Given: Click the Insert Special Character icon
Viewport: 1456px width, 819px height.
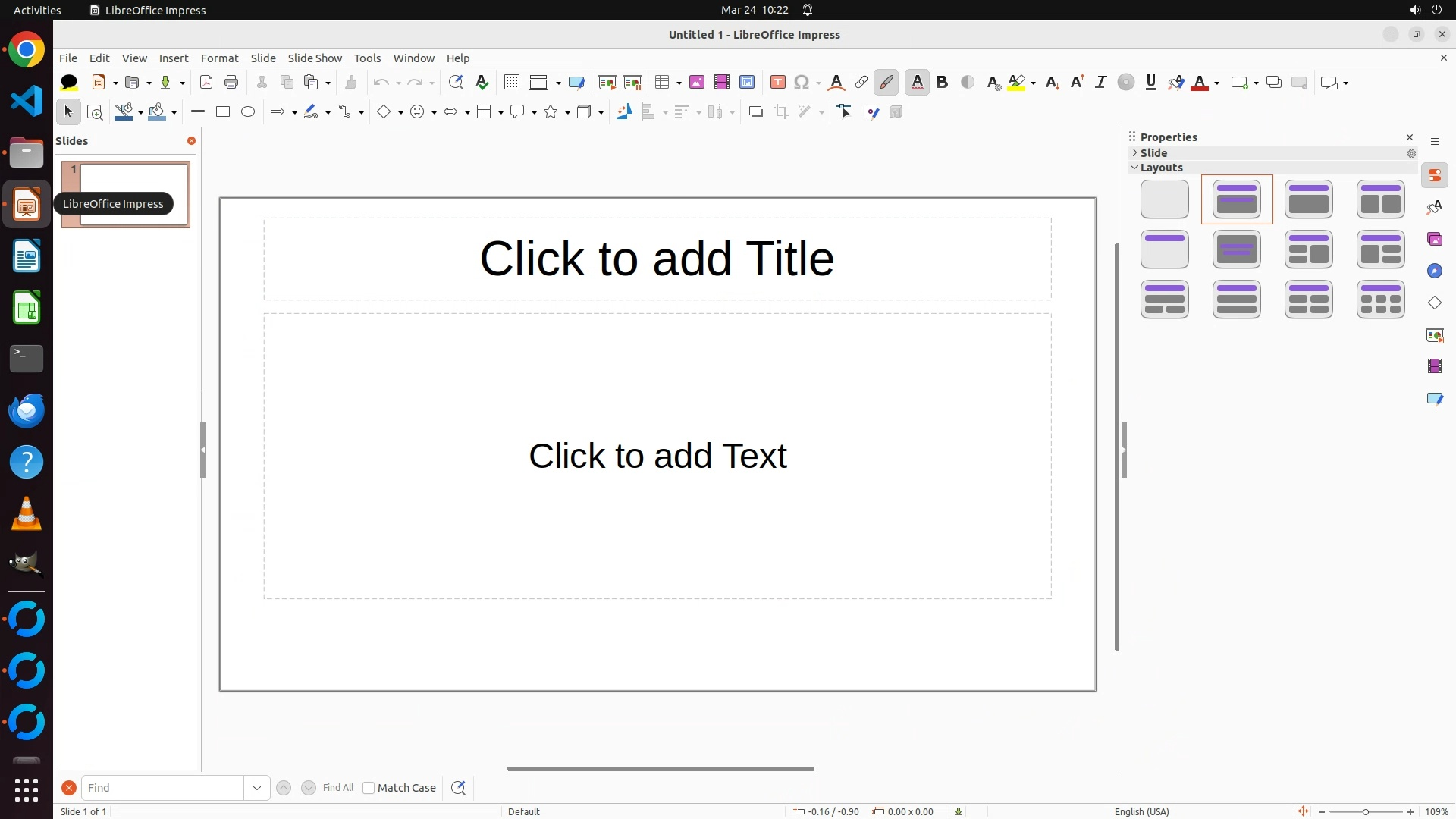Looking at the screenshot, I should [x=802, y=83].
